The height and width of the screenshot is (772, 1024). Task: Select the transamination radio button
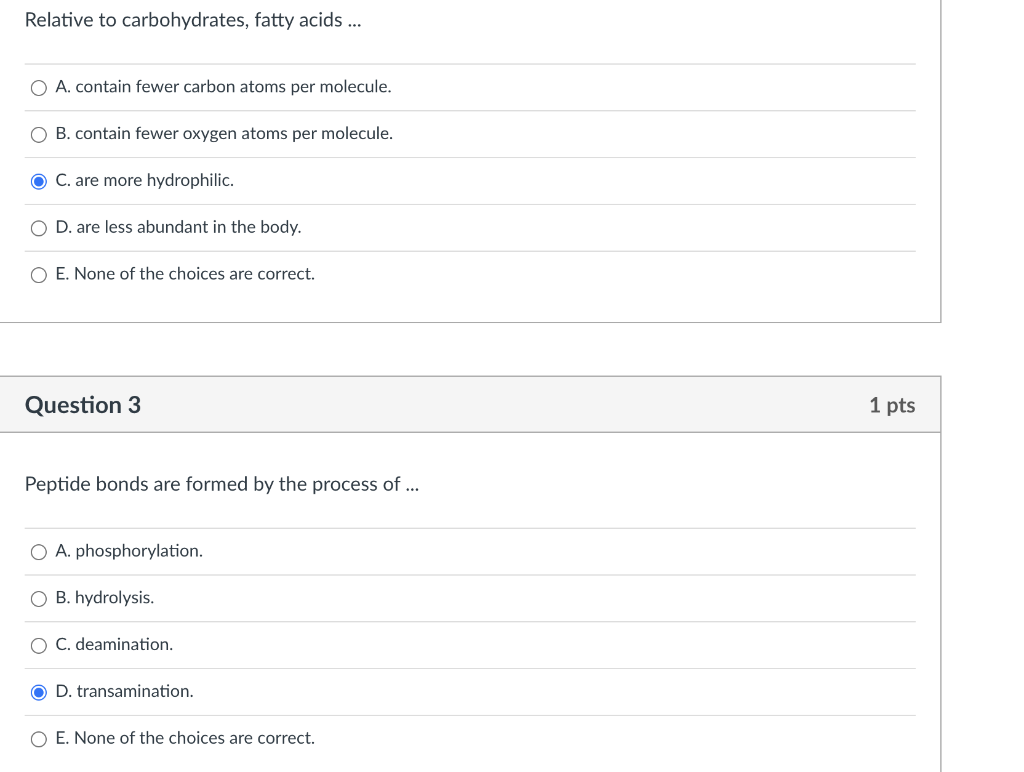38,691
